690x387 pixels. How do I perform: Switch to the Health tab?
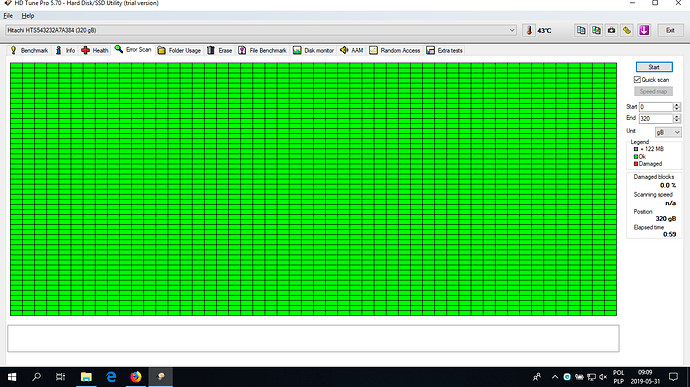pyautogui.click(x=95, y=50)
